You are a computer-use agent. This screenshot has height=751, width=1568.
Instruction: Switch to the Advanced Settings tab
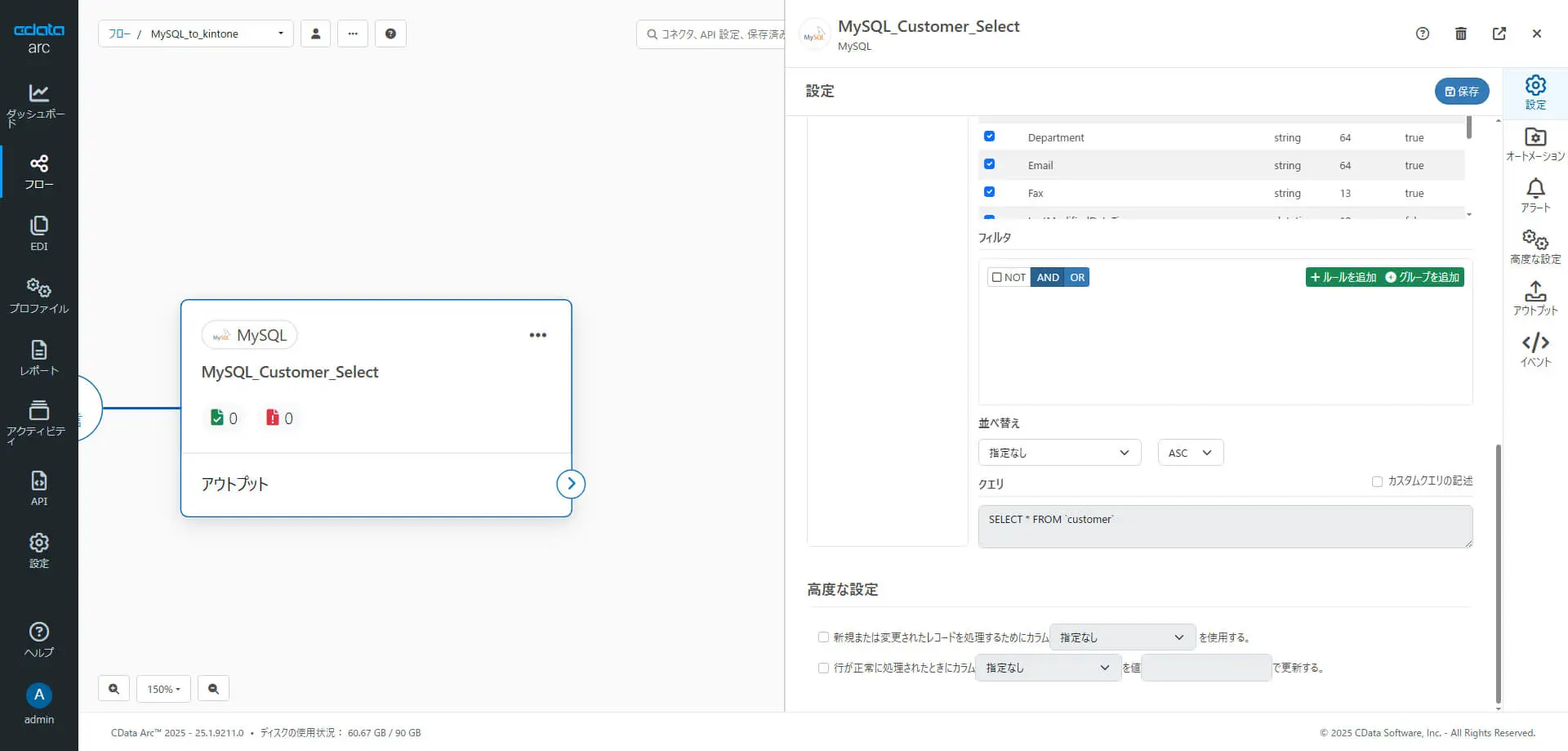tap(1535, 248)
